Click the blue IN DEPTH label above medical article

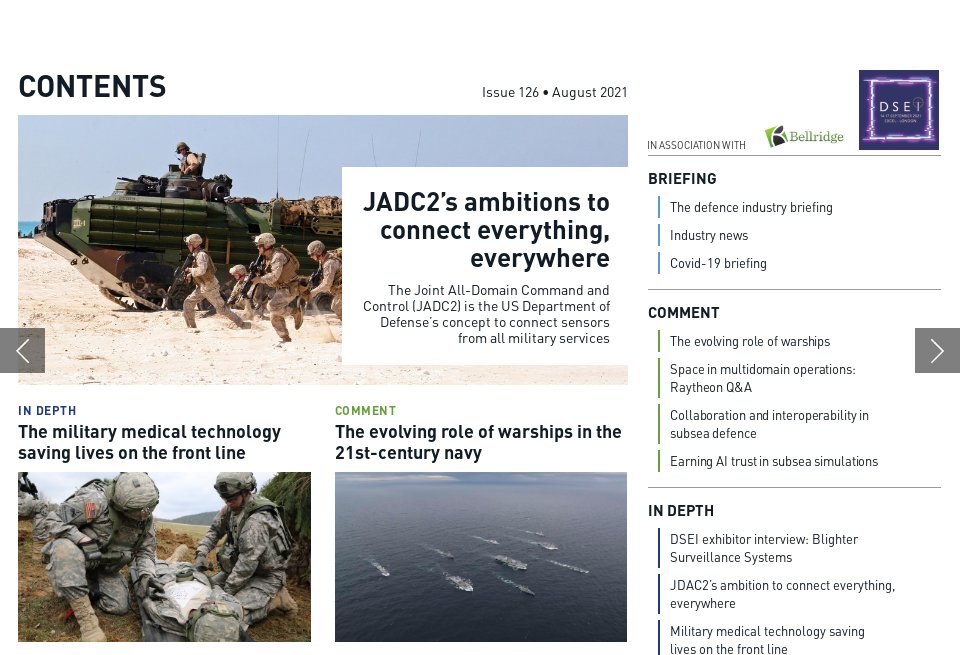coord(47,411)
